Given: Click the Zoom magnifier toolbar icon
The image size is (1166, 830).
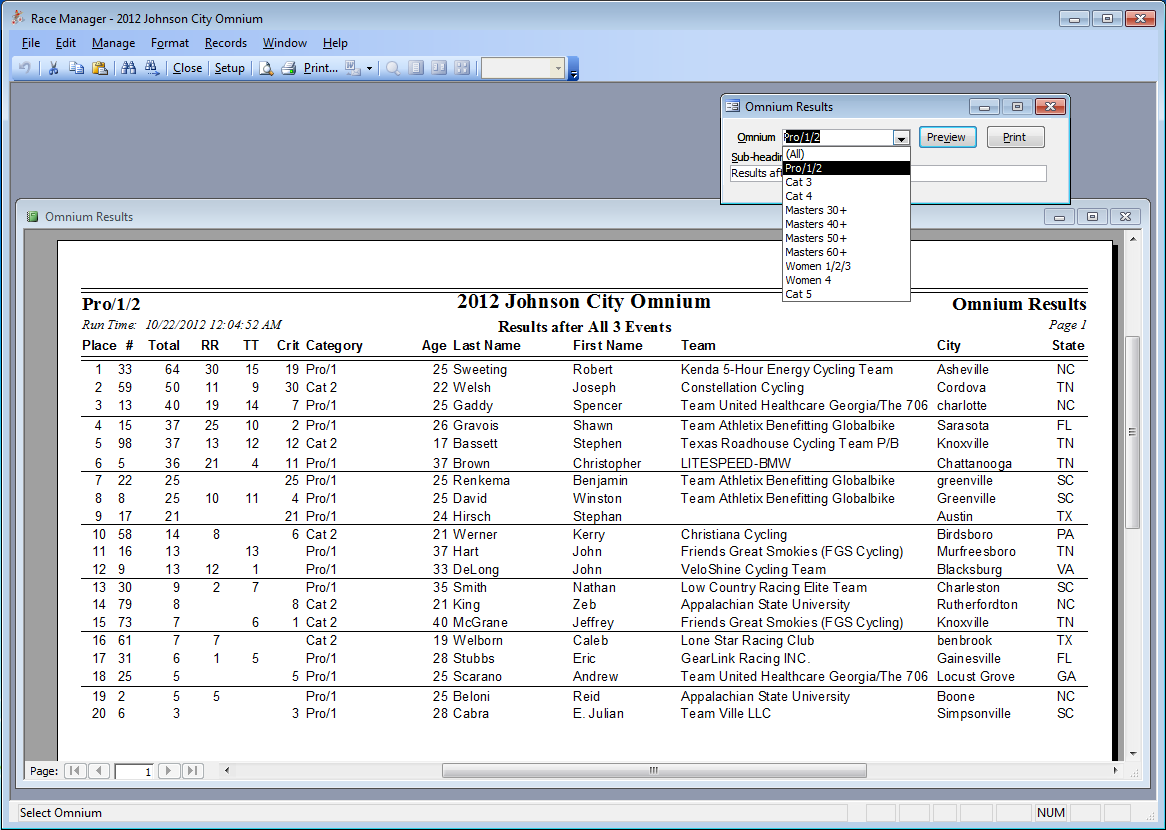Looking at the screenshot, I should point(393,68).
